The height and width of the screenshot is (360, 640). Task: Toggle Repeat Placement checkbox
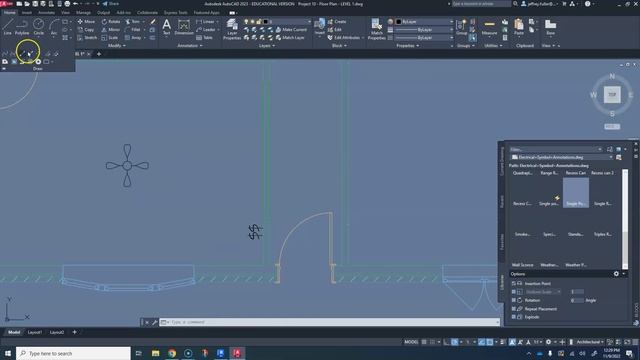point(514,309)
